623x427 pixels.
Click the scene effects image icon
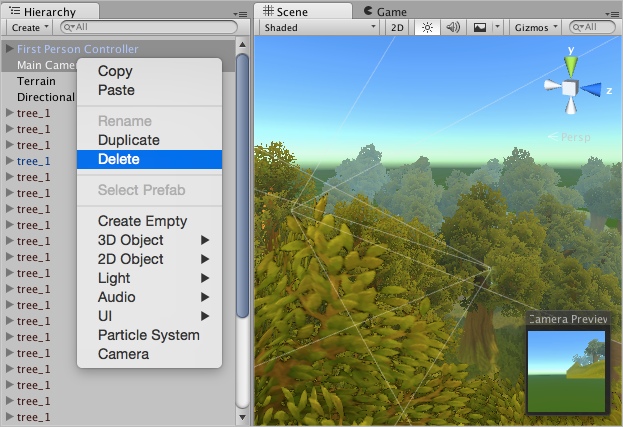coord(480,27)
